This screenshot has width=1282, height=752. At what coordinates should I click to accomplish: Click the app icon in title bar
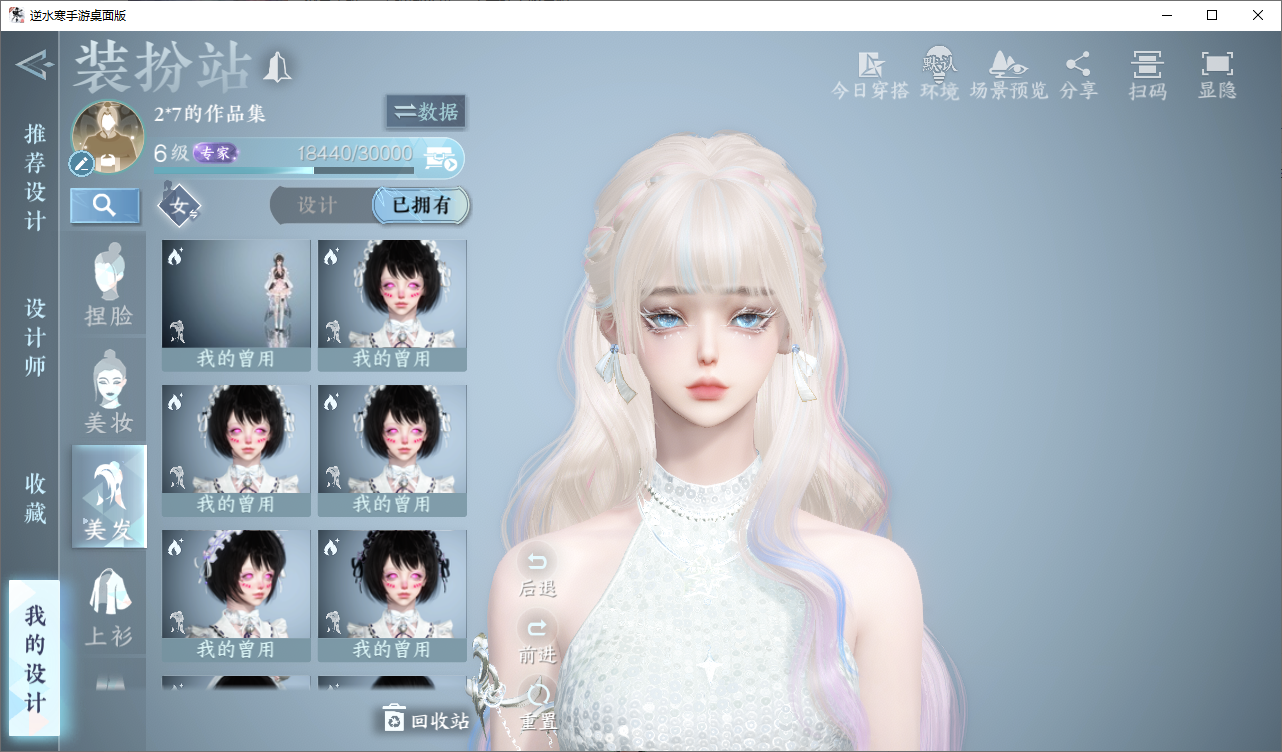17,15
